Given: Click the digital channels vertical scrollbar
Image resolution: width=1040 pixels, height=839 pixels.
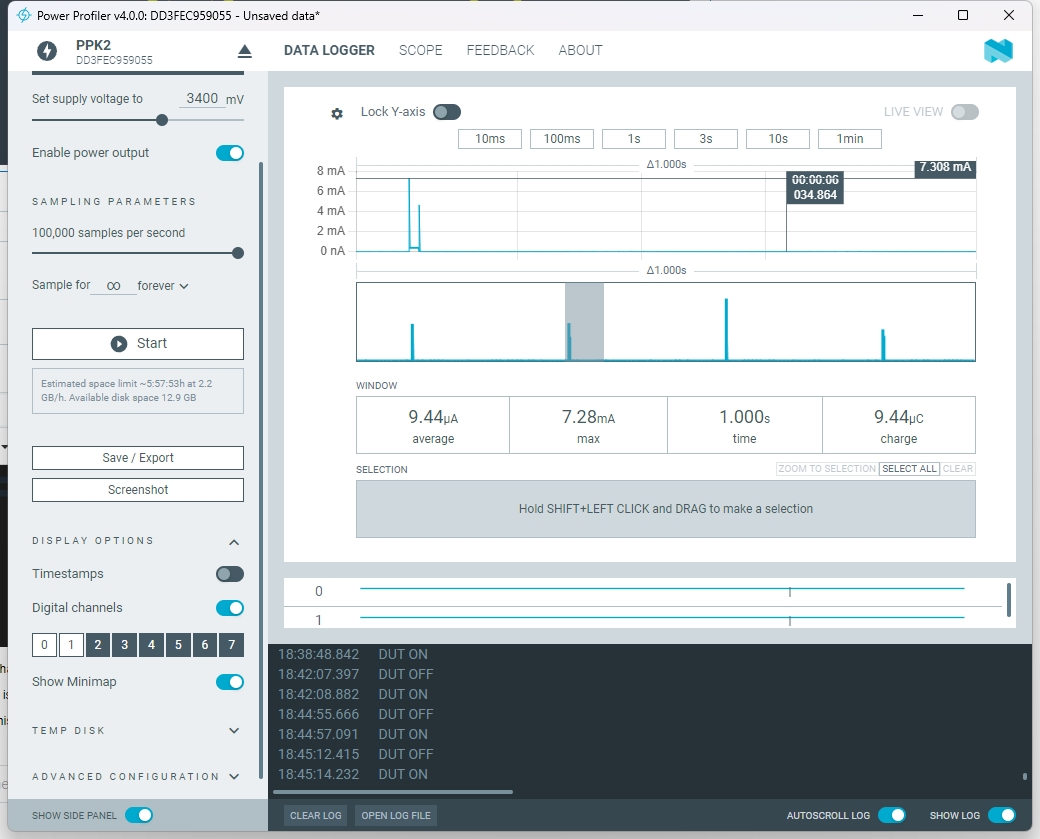Looking at the screenshot, I should point(1009,600).
